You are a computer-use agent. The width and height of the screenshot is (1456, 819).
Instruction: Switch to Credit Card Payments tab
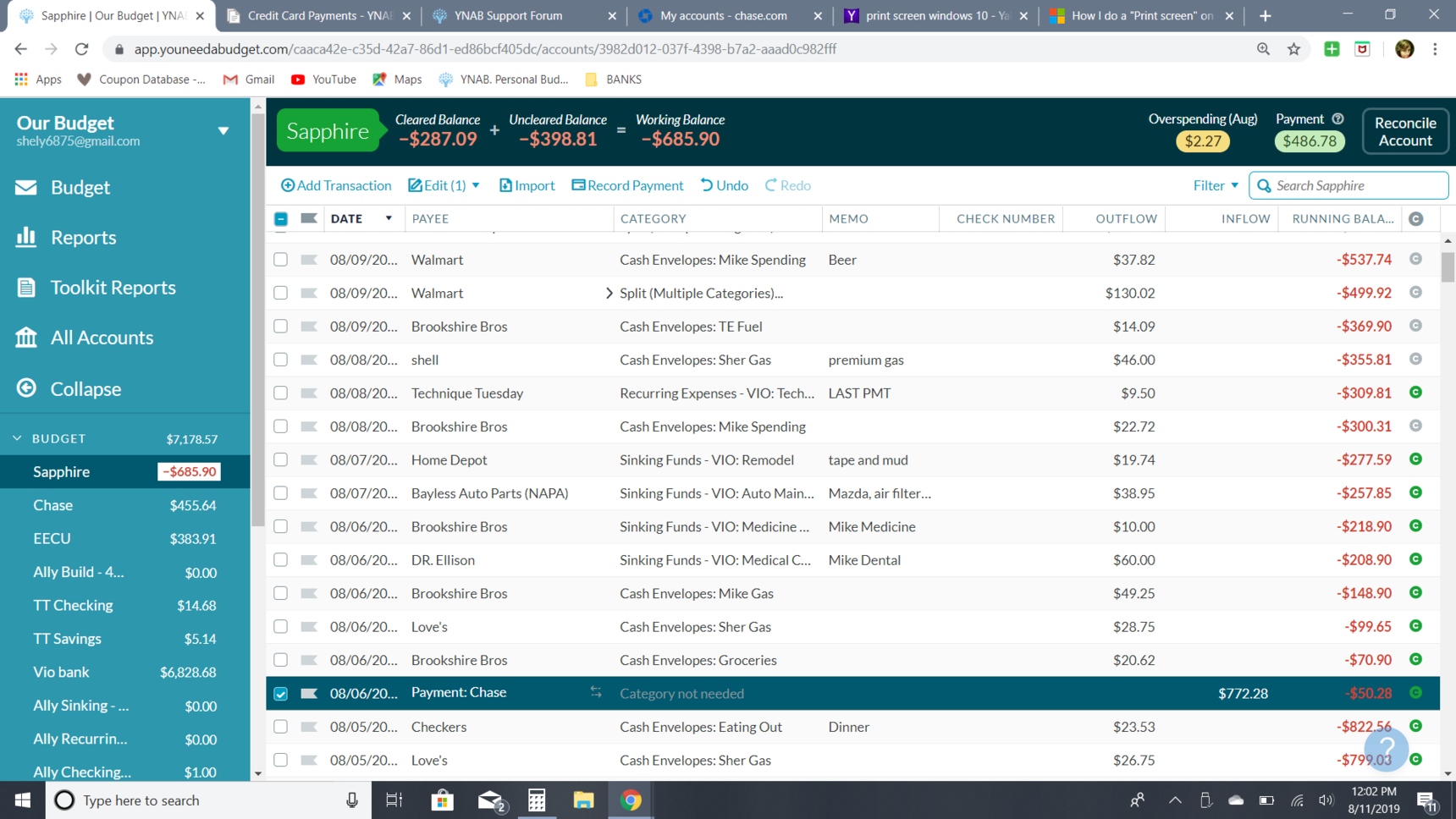pyautogui.click(x=318, y=15)
